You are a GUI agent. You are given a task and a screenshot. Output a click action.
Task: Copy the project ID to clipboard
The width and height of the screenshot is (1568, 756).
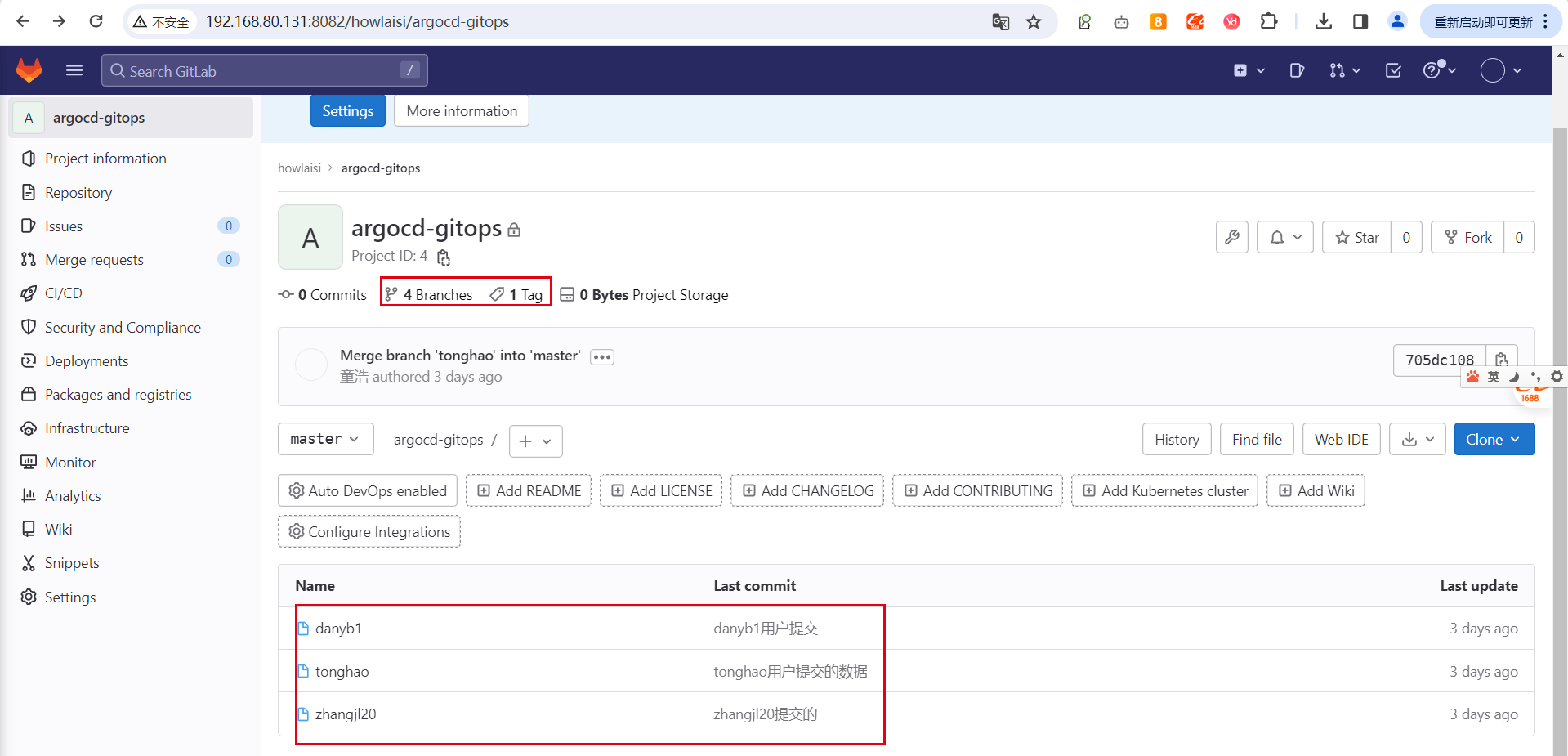point(444,257)
